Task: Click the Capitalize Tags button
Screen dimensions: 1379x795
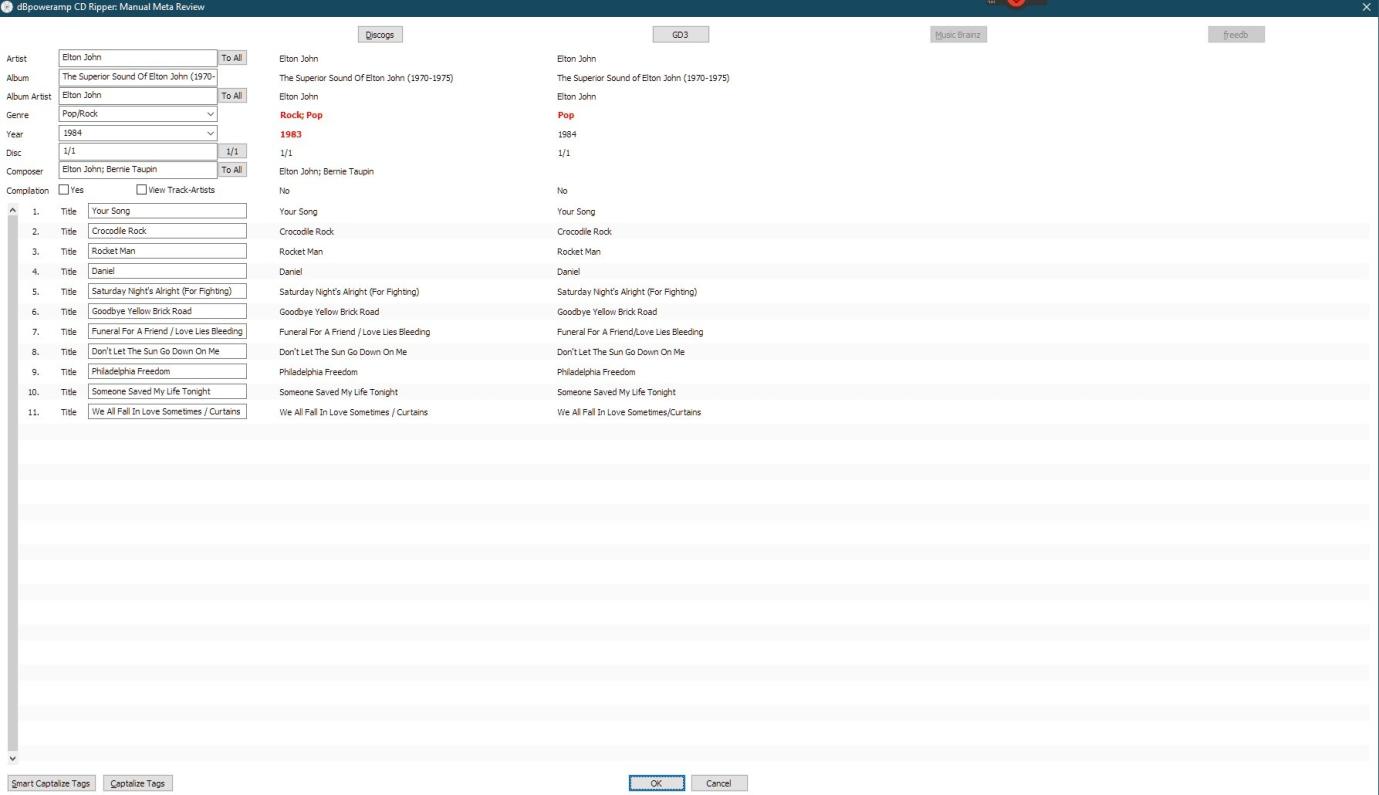Action: point(139,783)
